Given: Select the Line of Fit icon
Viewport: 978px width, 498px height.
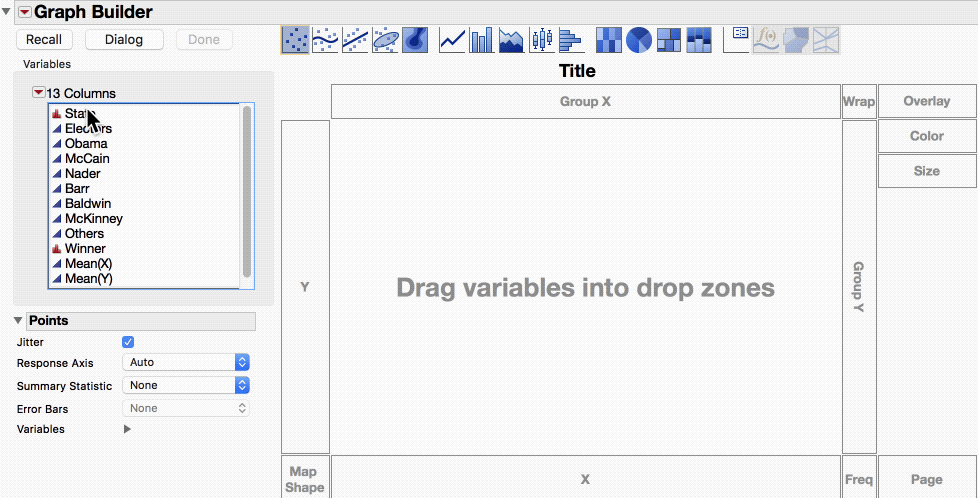Looking at the screenshot, I should click(x=355, y=40).
